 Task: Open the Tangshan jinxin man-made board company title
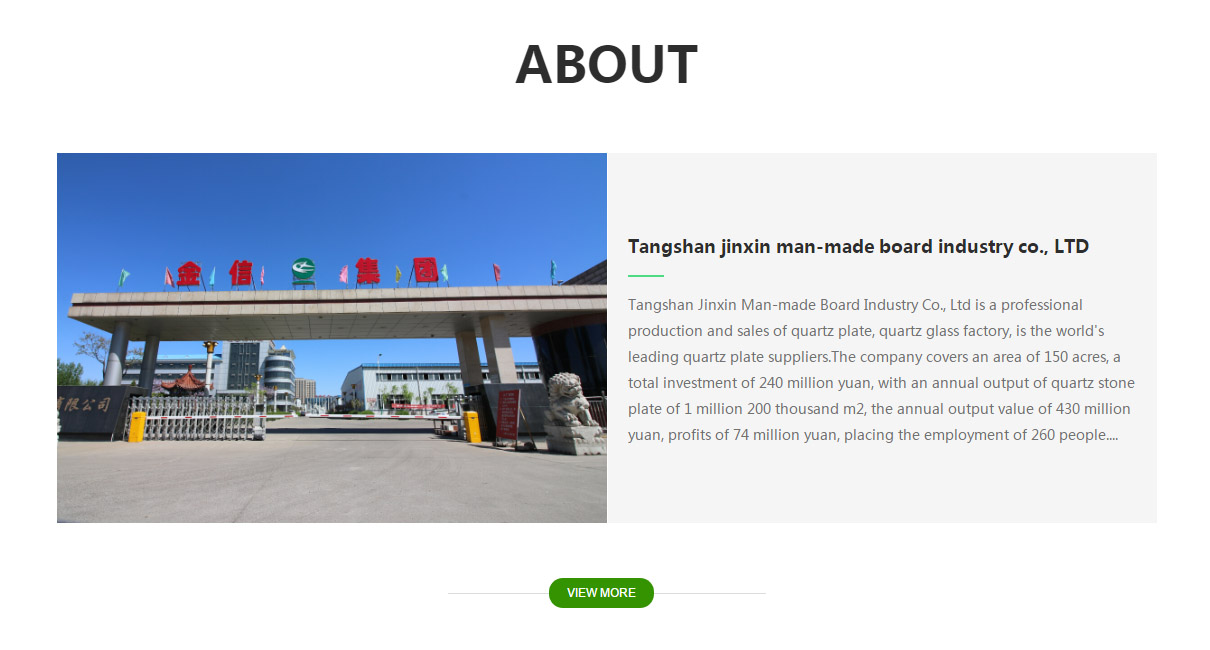click(x=858, y=246)
